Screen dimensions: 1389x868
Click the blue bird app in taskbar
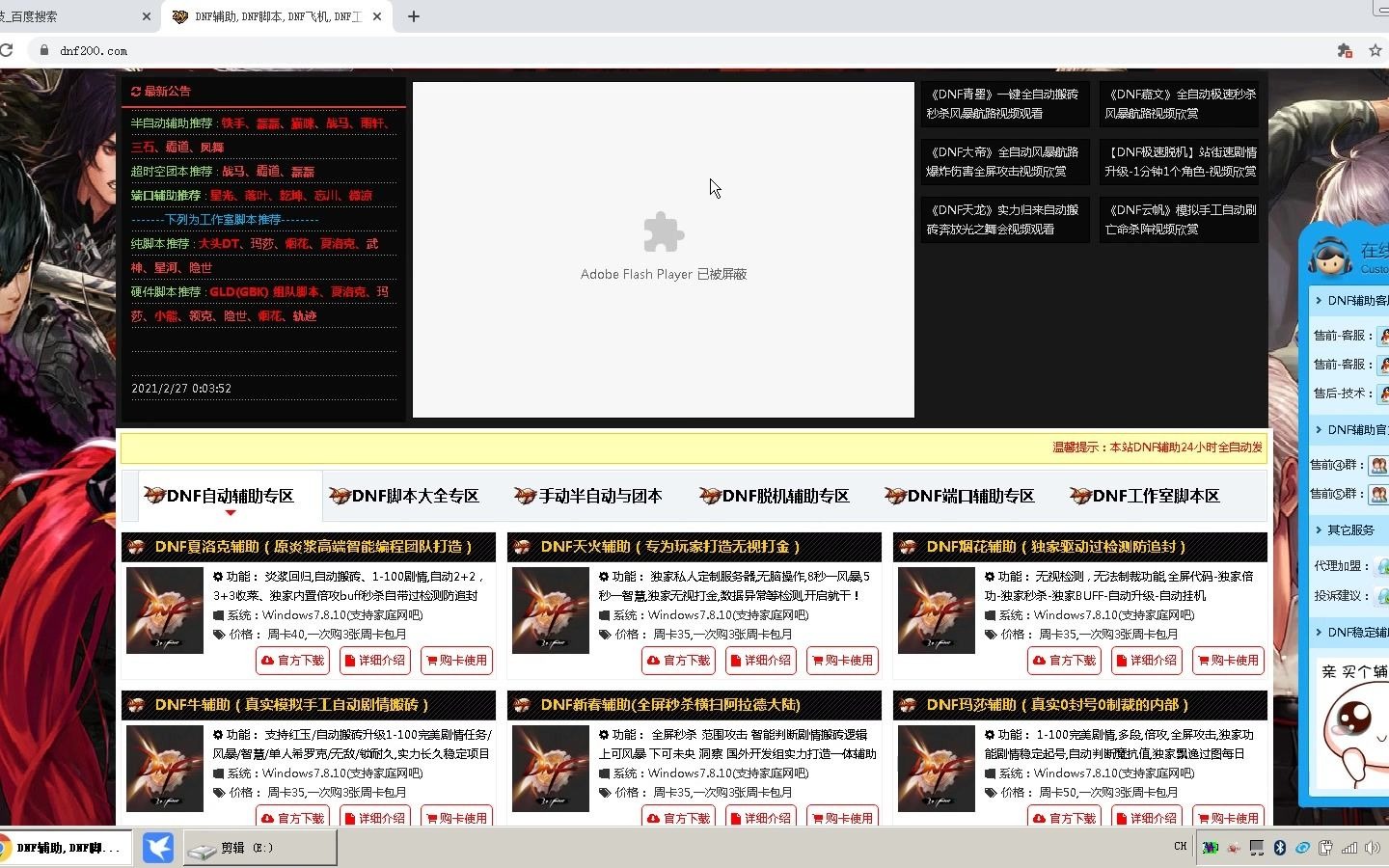click(158, 848)
